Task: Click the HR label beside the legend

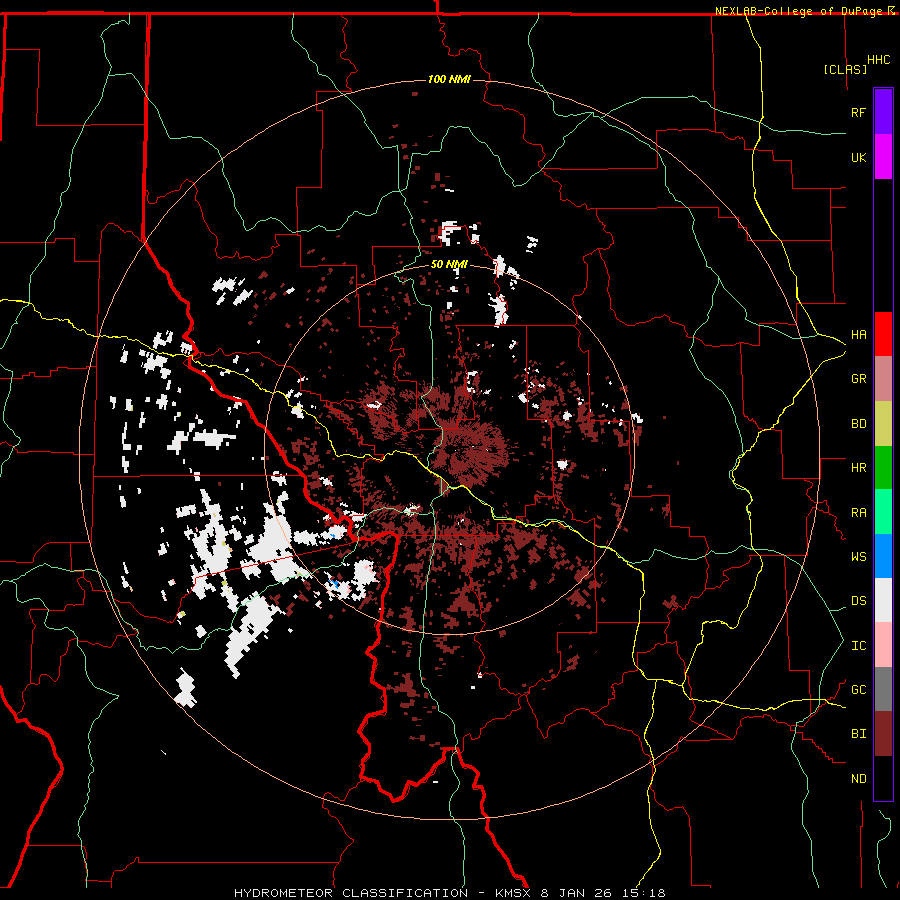Action: click(859, 468)
